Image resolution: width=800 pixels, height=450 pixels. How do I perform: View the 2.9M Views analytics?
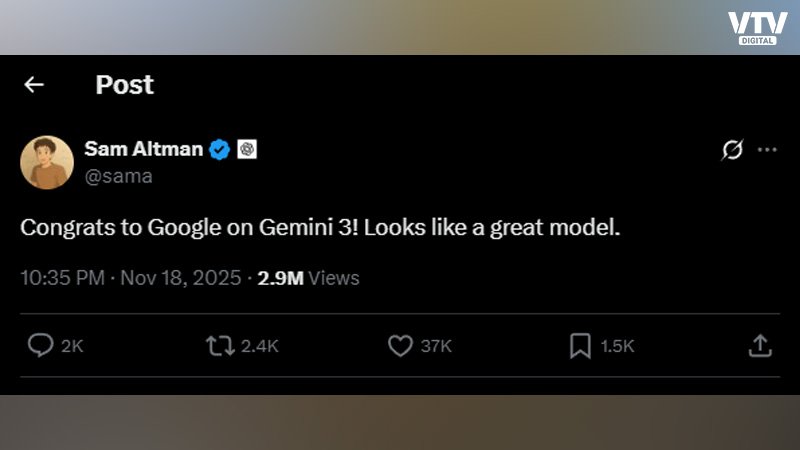pyautogui.click(x=308, y=278)
